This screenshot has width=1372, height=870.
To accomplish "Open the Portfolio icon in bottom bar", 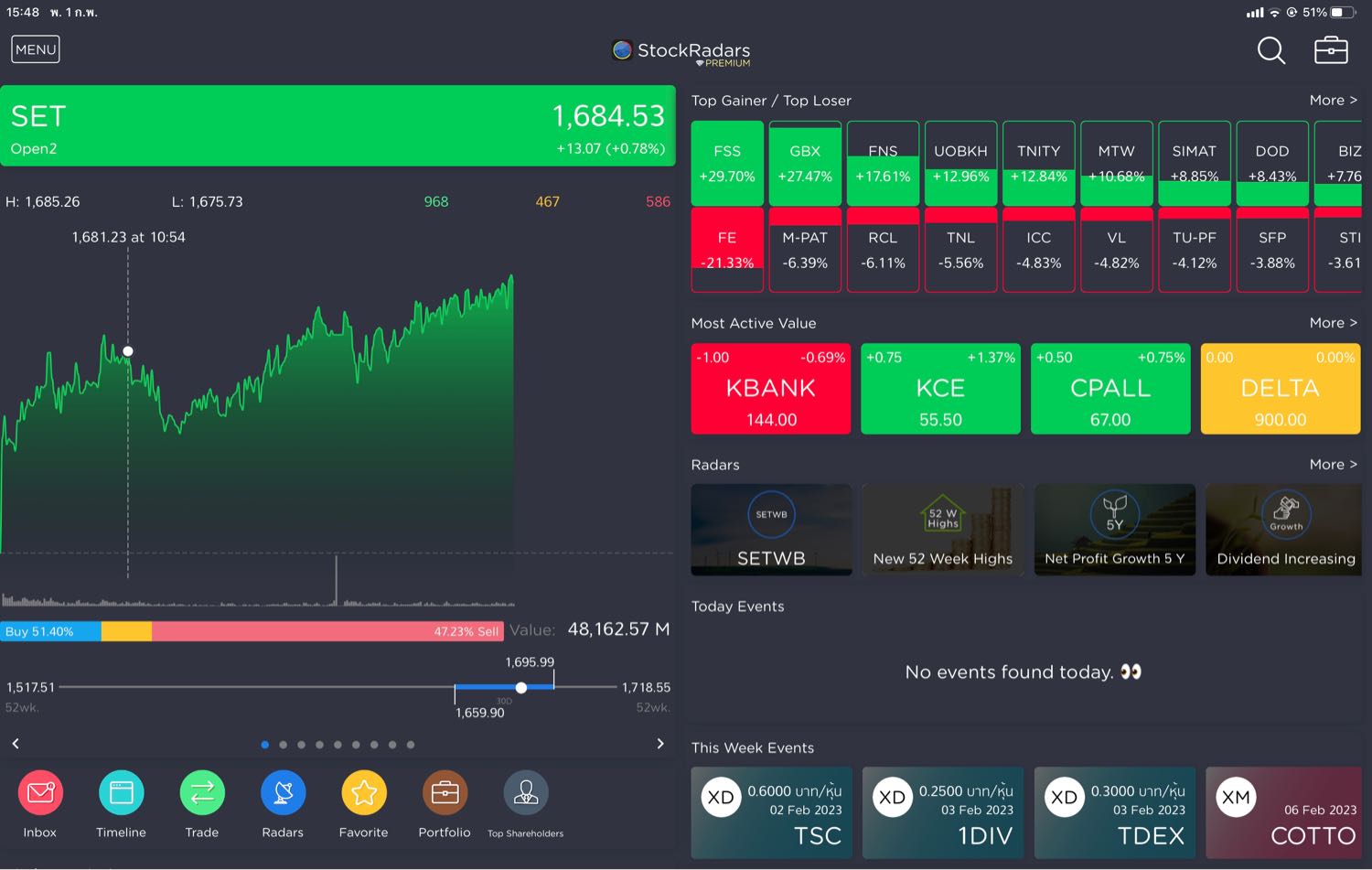I will 445,793.
